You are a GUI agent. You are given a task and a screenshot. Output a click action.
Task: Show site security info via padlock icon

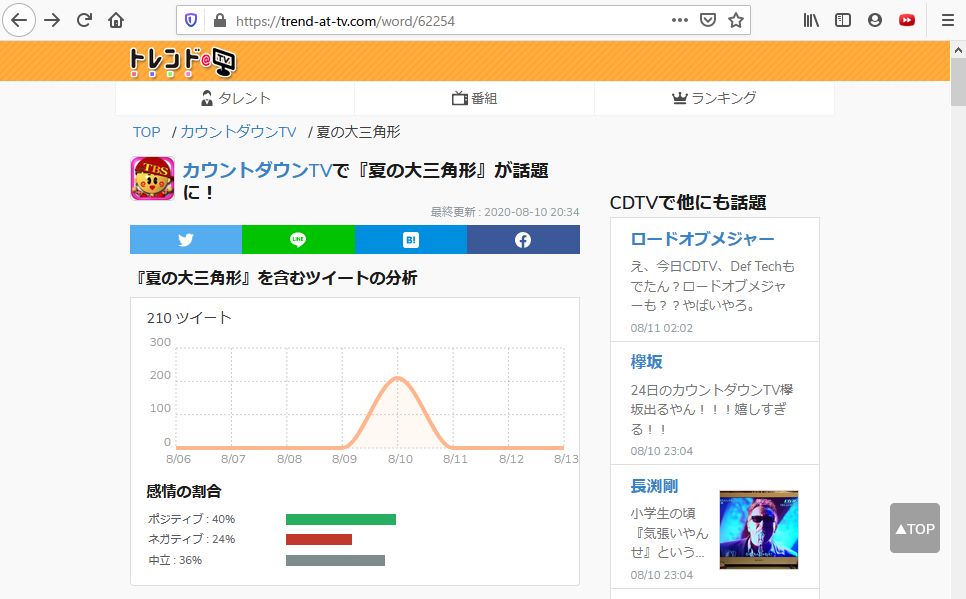[220, 20]
